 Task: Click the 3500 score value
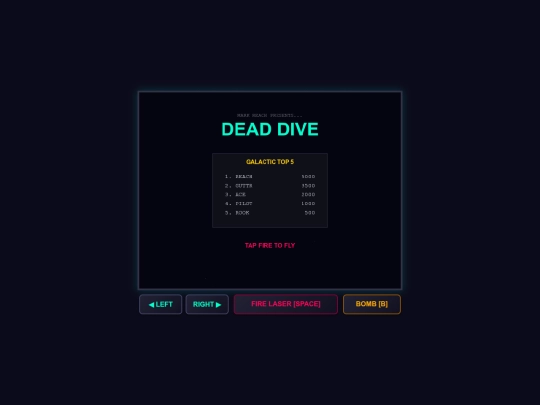coord(308,186)
